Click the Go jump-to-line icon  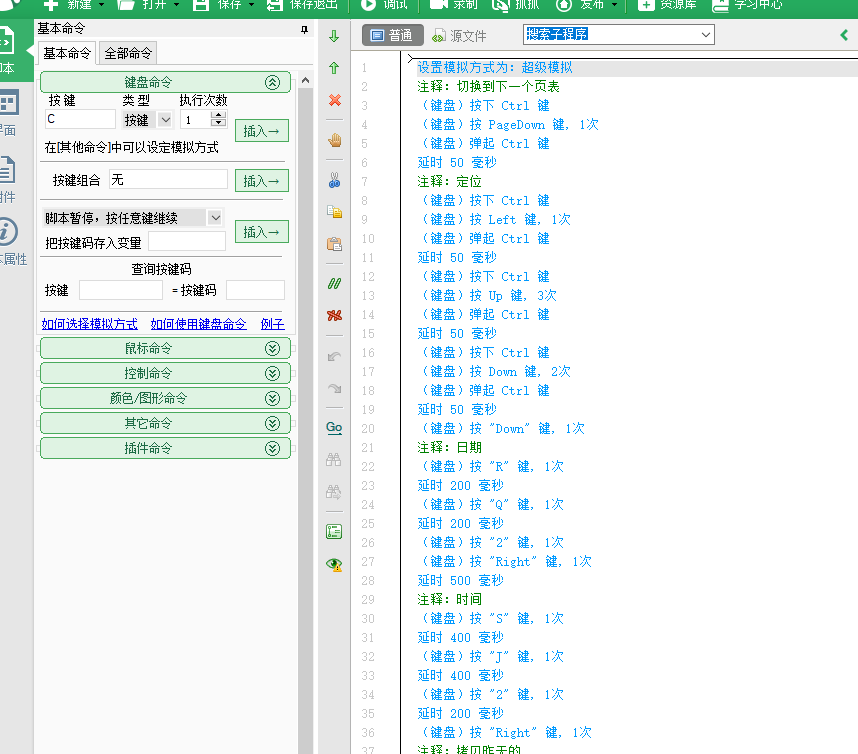(335, 427)
